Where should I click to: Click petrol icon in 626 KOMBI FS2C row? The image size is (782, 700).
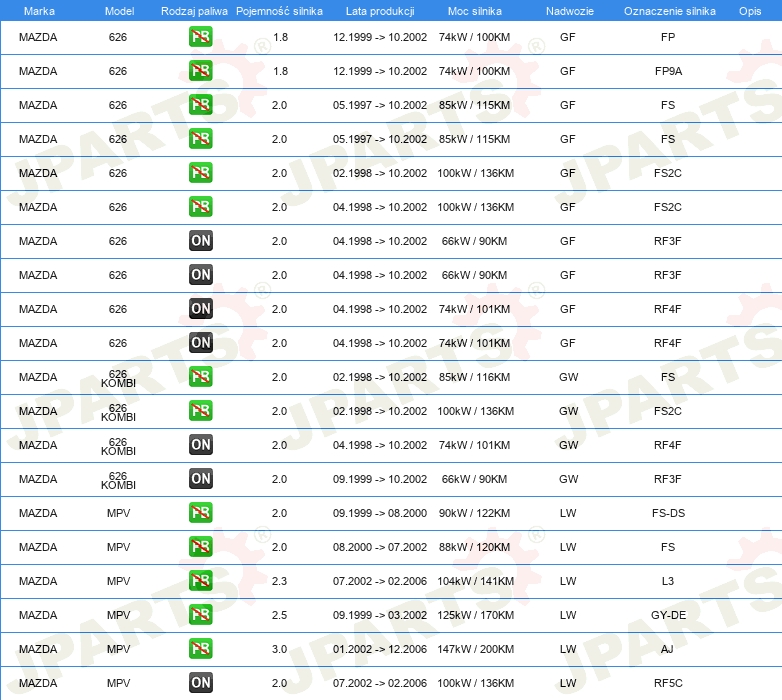[200, 411]
